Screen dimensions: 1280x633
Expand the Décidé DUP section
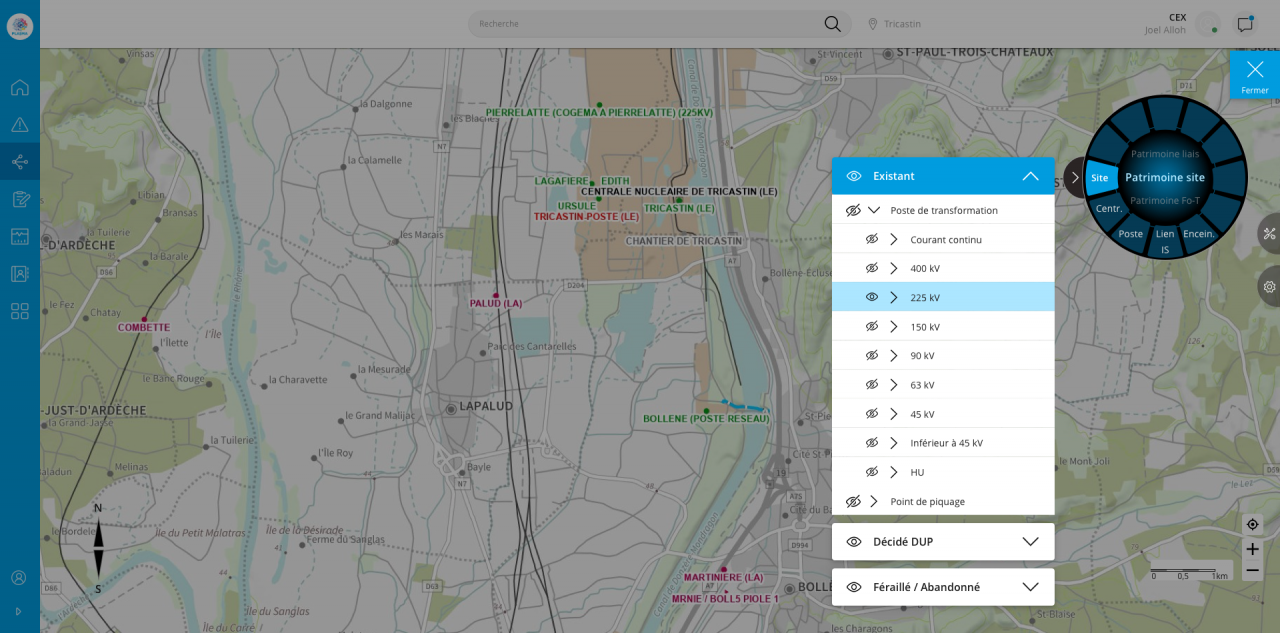click(1030, 542)
